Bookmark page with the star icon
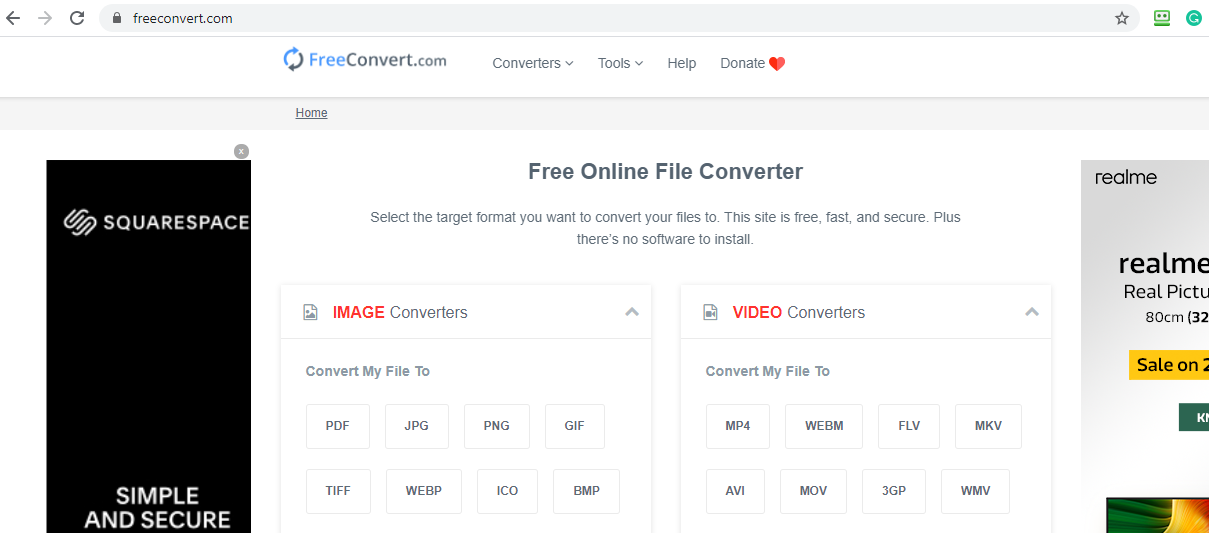This screenshot has height=533, width=1209. point(1122,18)
